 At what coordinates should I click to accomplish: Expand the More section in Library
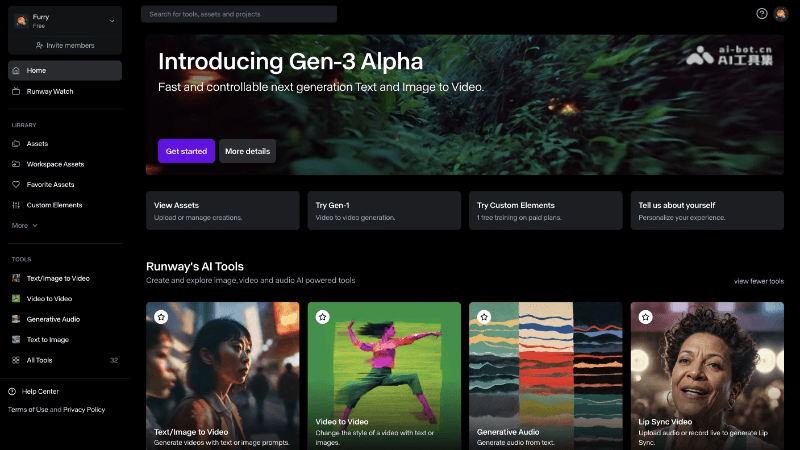(x=24, y=226)
